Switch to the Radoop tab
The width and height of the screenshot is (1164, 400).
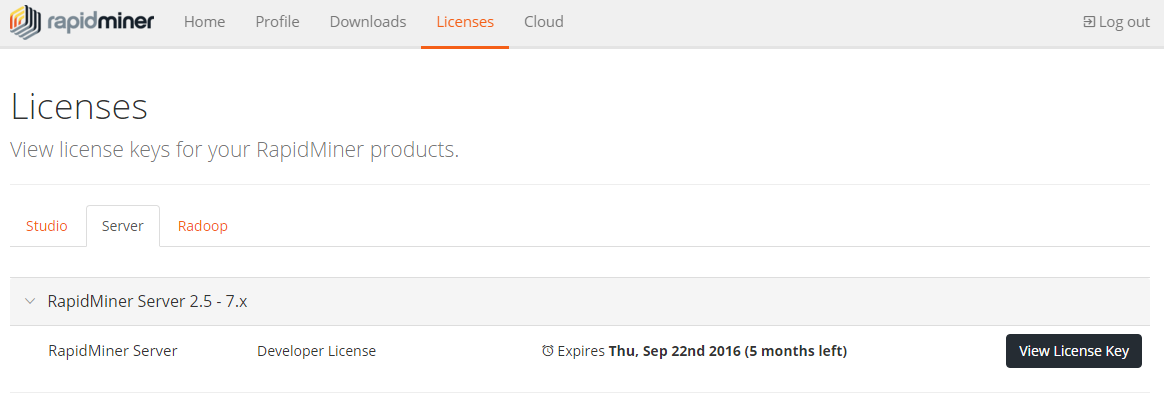[203, 226]
